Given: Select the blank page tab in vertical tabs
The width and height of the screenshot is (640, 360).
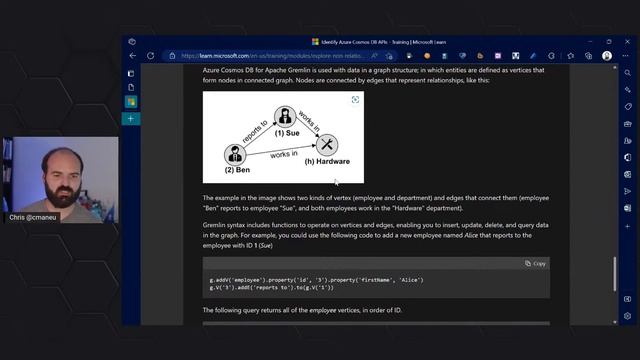Looking at the screenshot, I should (131, 87).
